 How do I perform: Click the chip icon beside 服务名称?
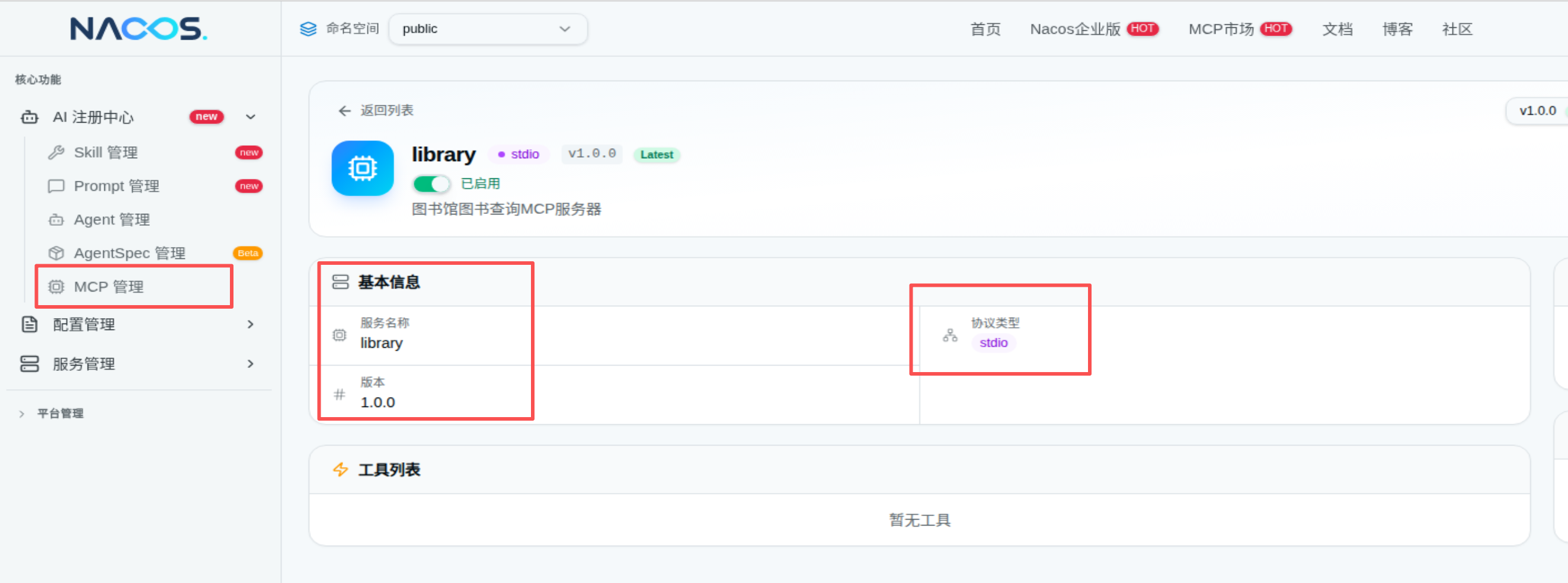[340, 335]
